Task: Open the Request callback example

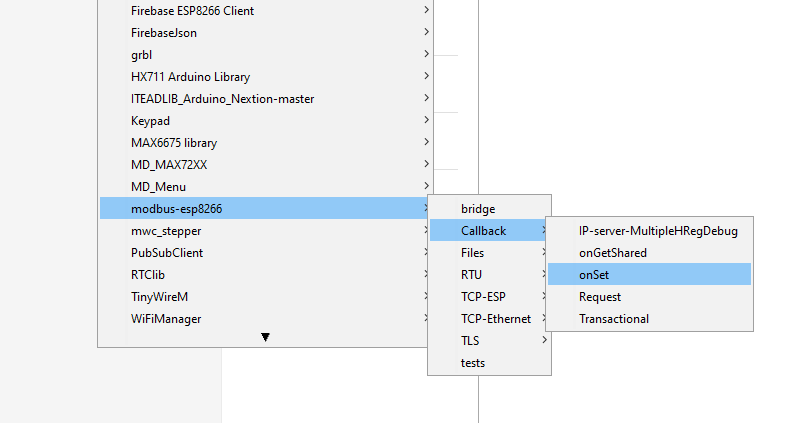Action: 649,297
